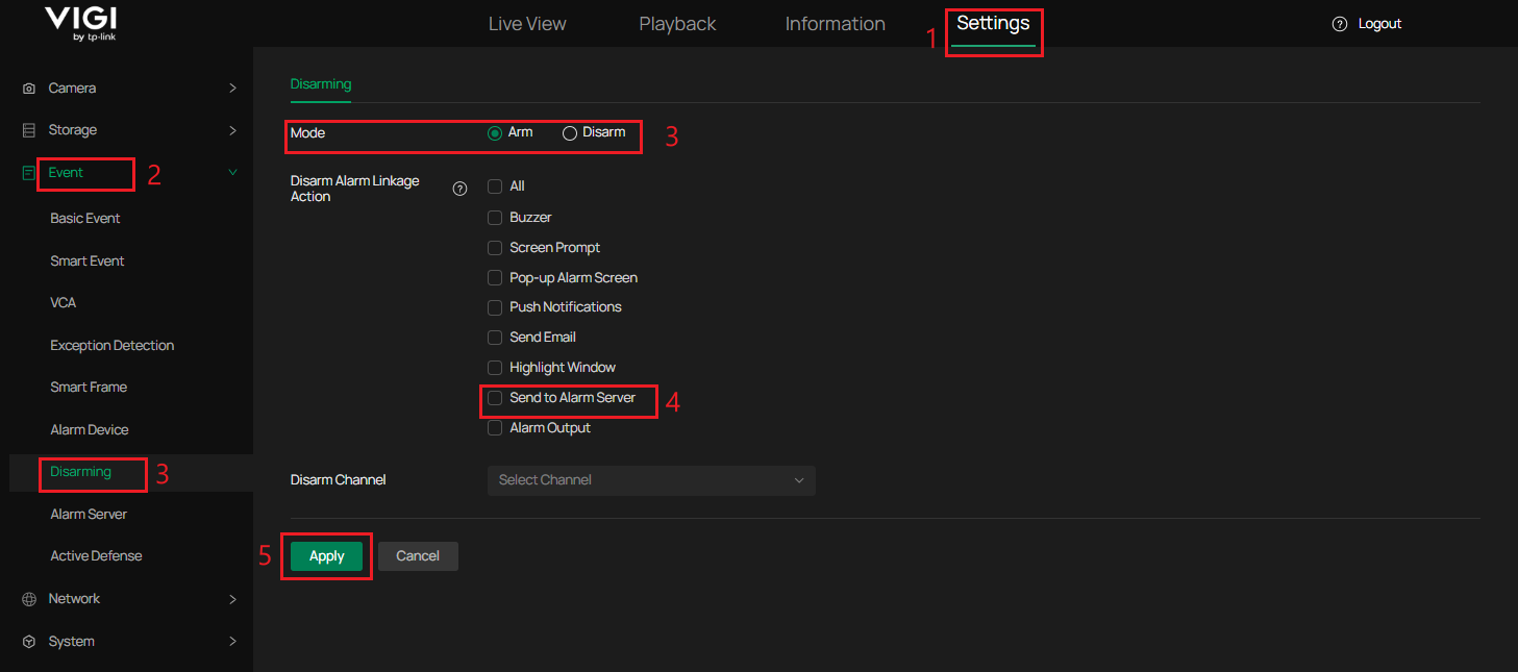Go to Alarm Device page
This screenshot has width=1518, height=672.
pos(89,430)
